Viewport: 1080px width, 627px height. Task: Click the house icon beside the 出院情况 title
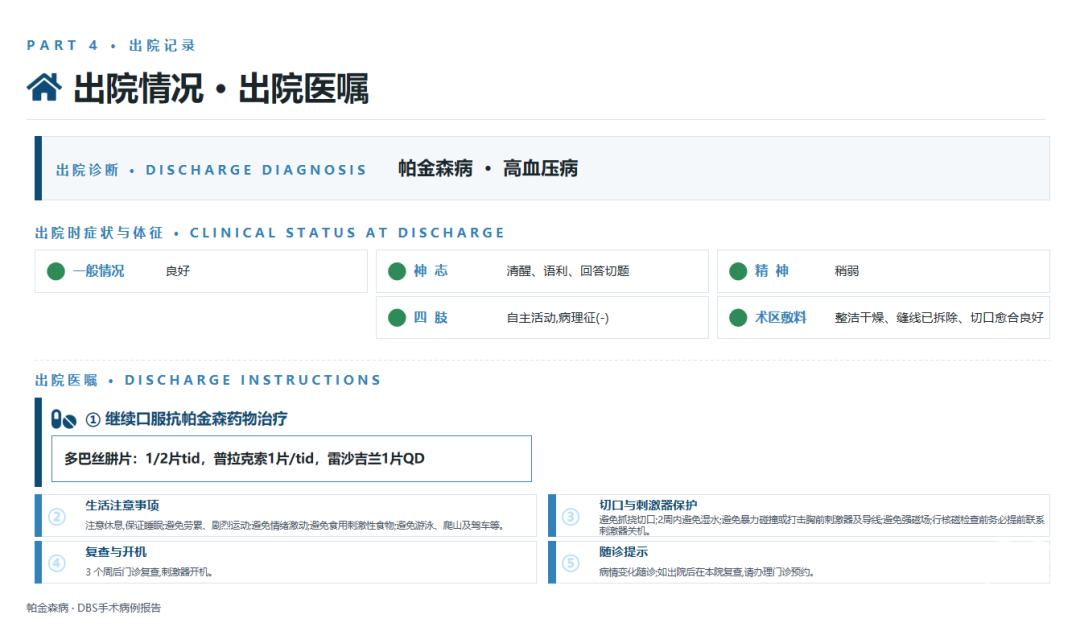coord(44,88)
